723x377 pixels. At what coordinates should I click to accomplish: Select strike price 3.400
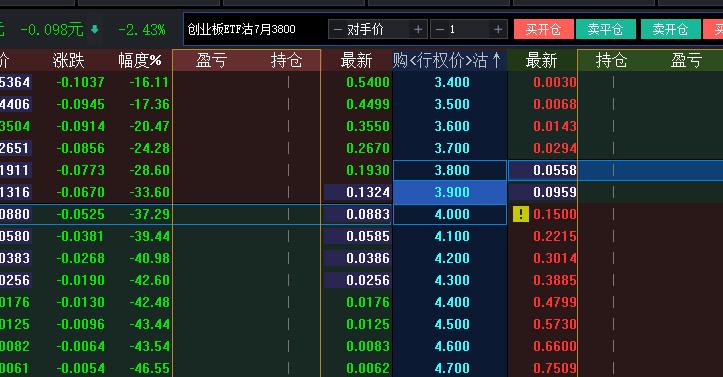(x=452, y=82)
